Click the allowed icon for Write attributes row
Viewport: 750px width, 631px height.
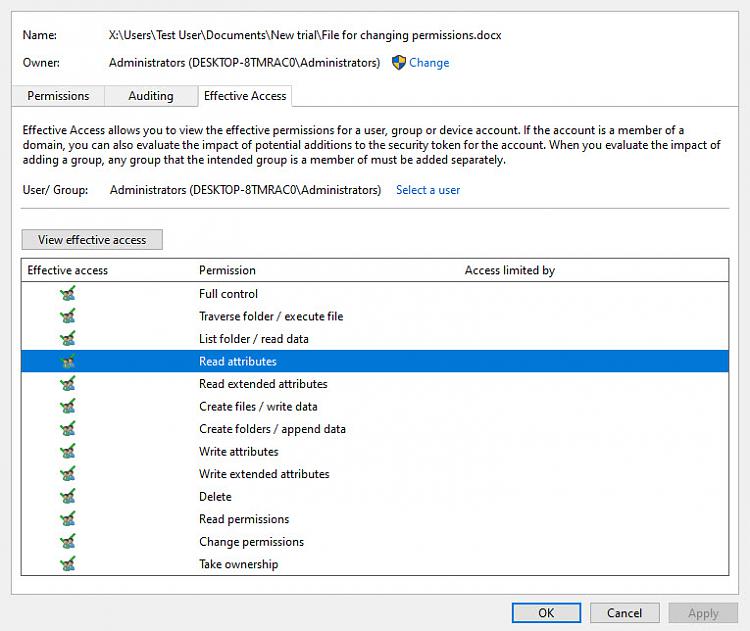(68, 451)
